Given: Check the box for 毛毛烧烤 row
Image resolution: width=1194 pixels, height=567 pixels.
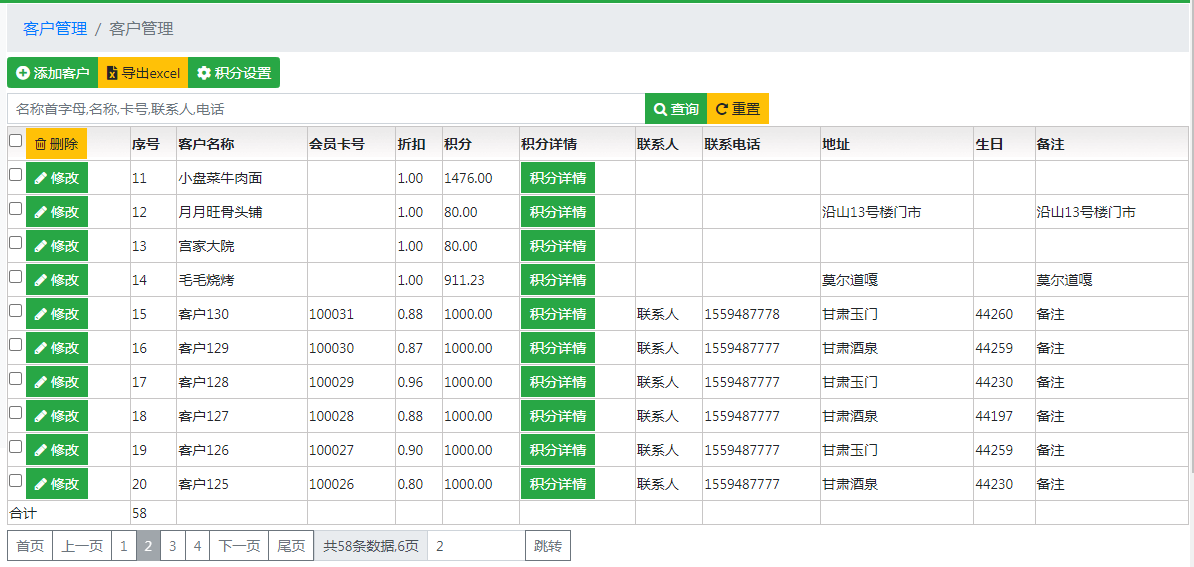Looking at the screenshot, I should [15, 276].
